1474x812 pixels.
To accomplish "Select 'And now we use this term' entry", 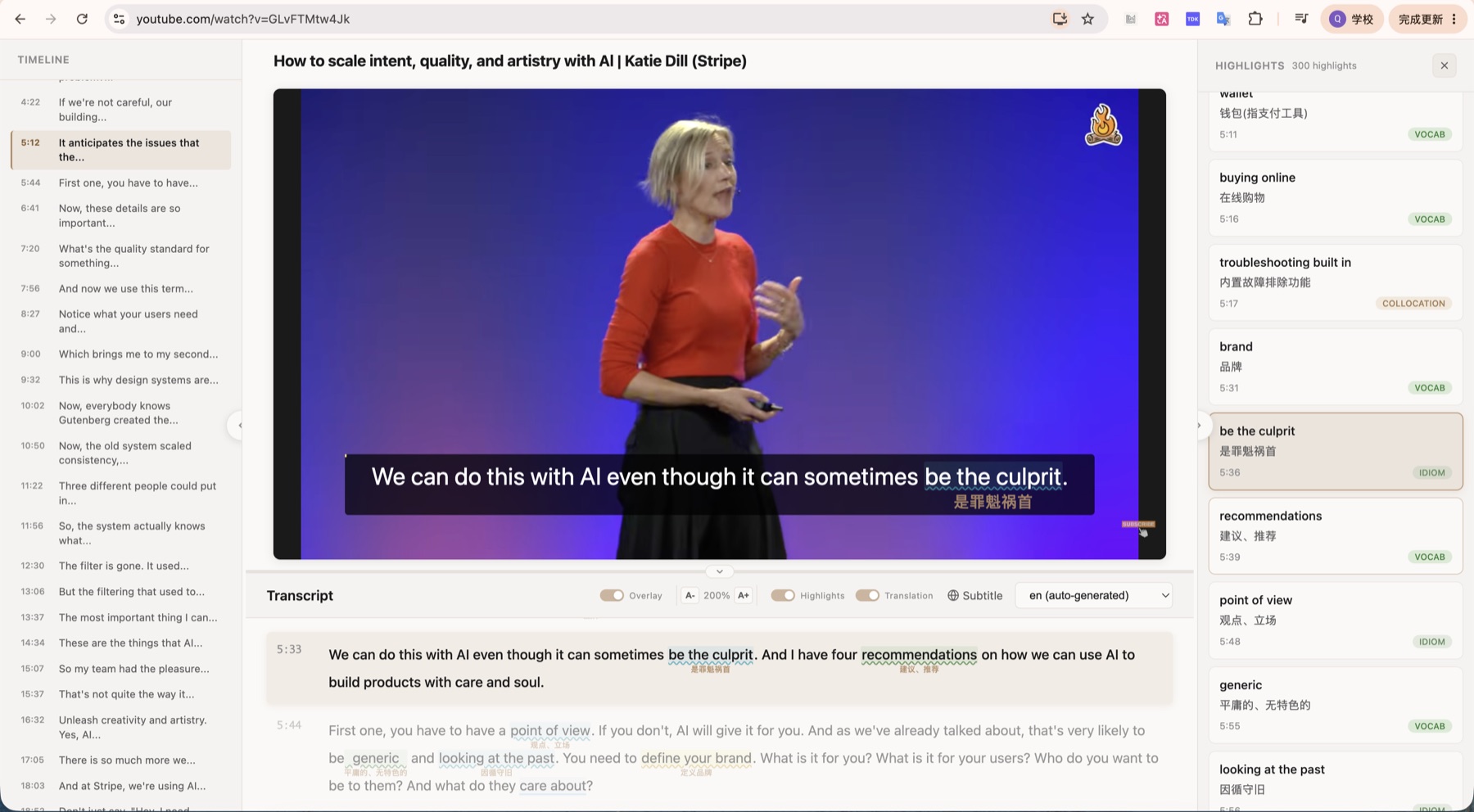I will pyautogui.click(x=121, y=288).
